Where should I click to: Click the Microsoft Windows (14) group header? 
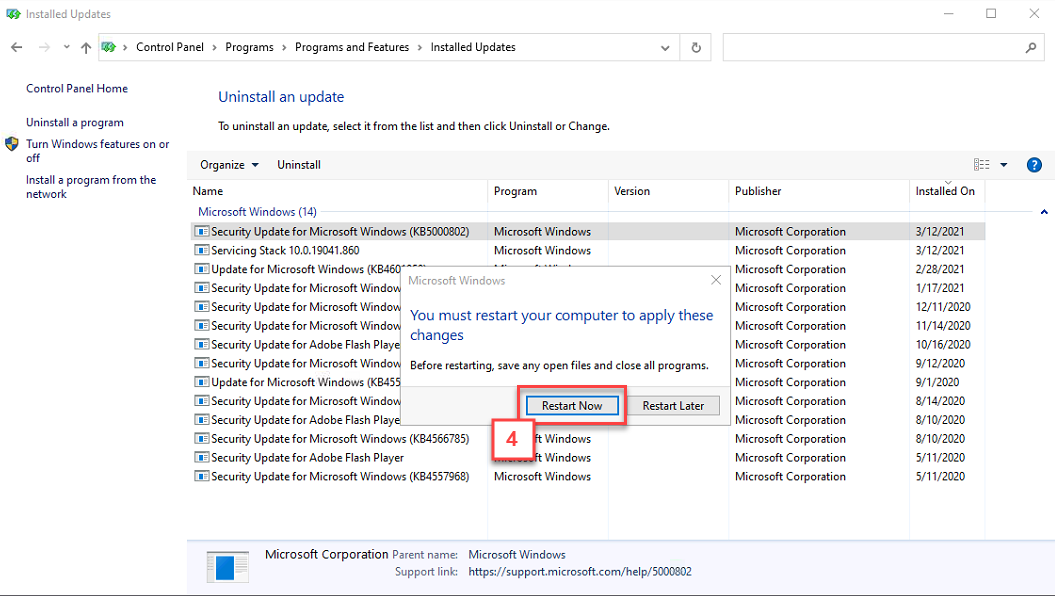point(257,212)
